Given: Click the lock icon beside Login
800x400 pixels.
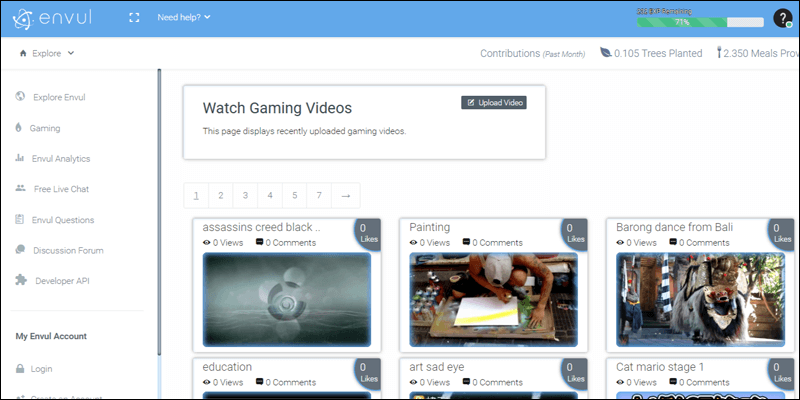Looking at the screenshot, I should pos(20,368).
